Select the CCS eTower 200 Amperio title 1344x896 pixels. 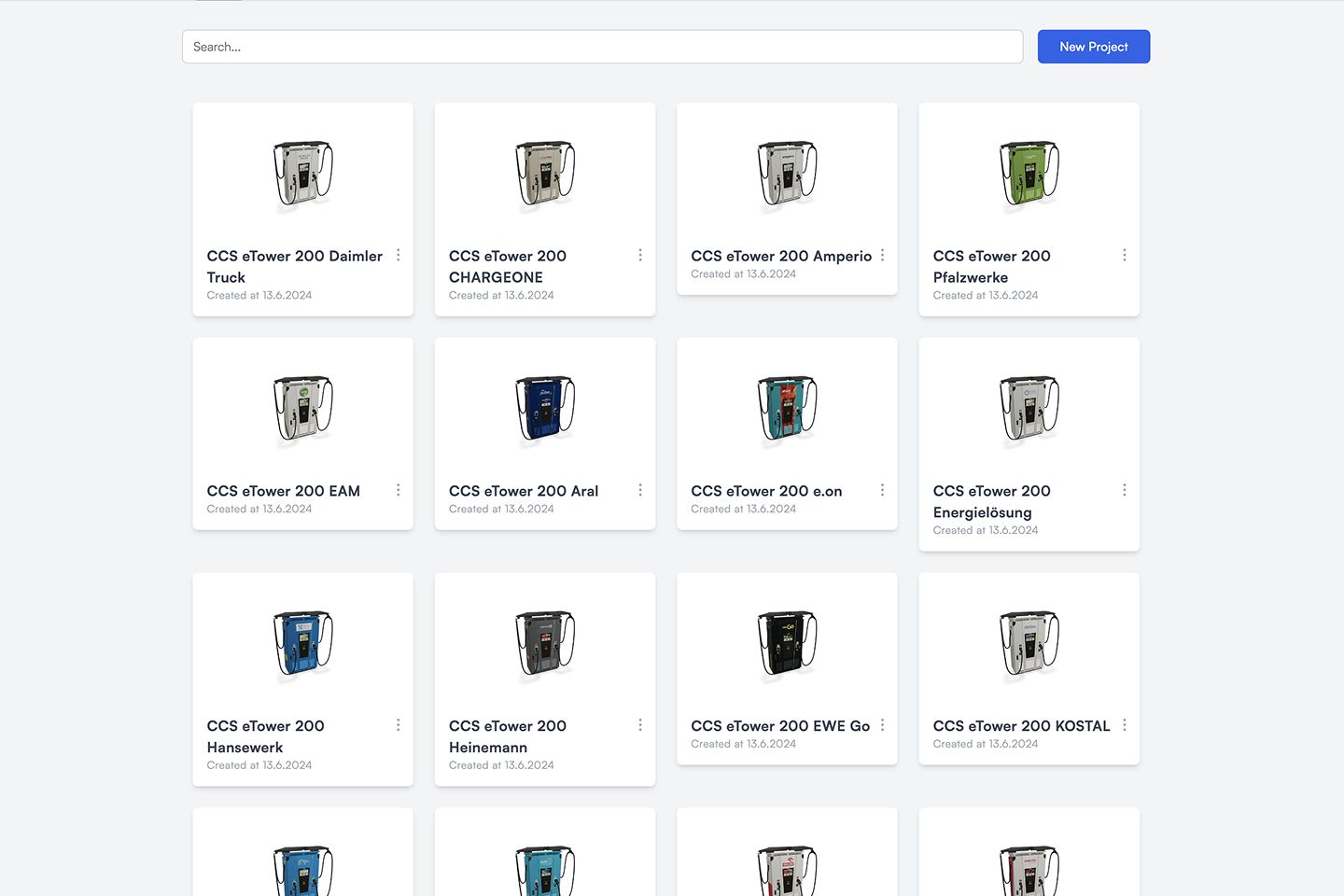coord(781,256)
